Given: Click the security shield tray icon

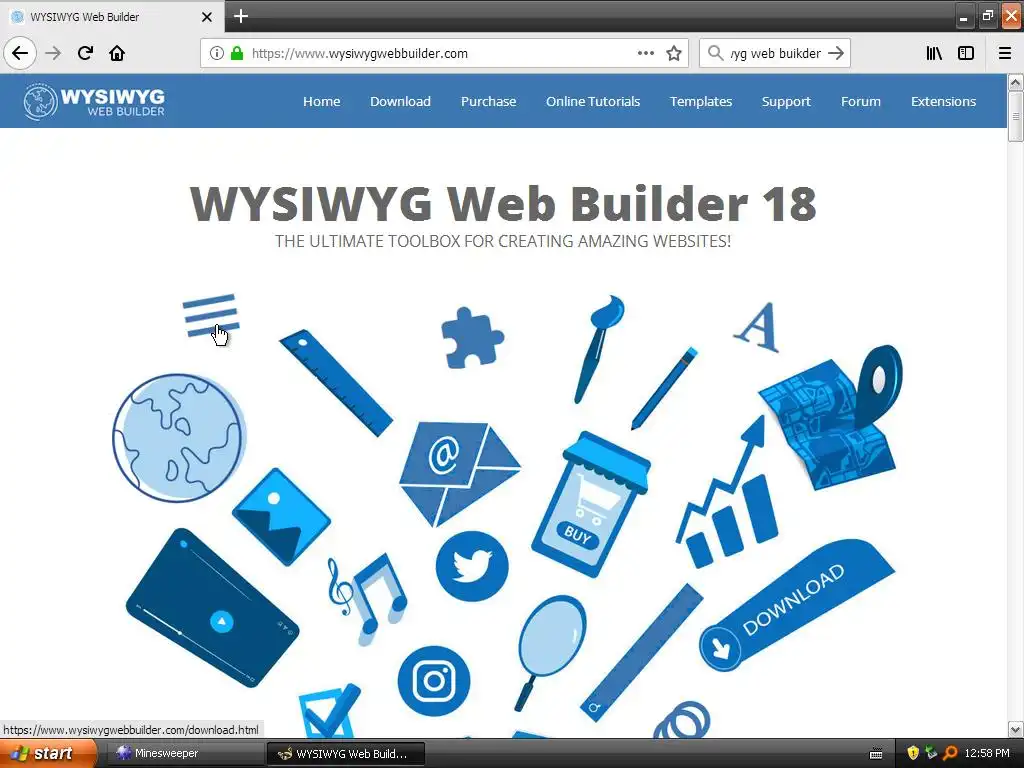Looking at the screenshot, I should (x=913, y=754).
